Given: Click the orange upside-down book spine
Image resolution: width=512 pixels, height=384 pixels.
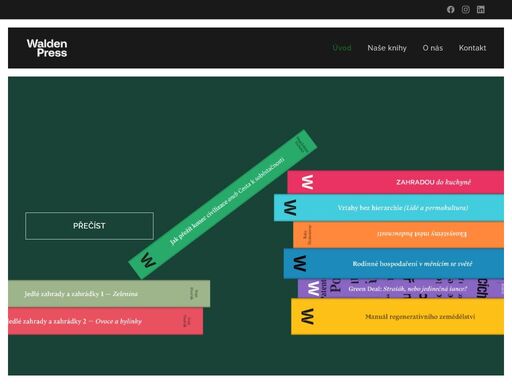Looking at the screenshot, I should pos(398,235).
